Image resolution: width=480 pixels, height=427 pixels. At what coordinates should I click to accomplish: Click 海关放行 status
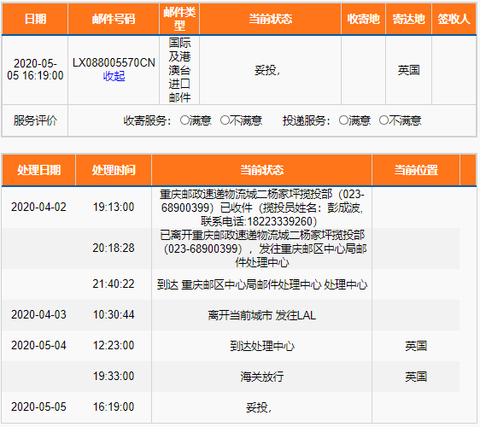tap(262, 377)
